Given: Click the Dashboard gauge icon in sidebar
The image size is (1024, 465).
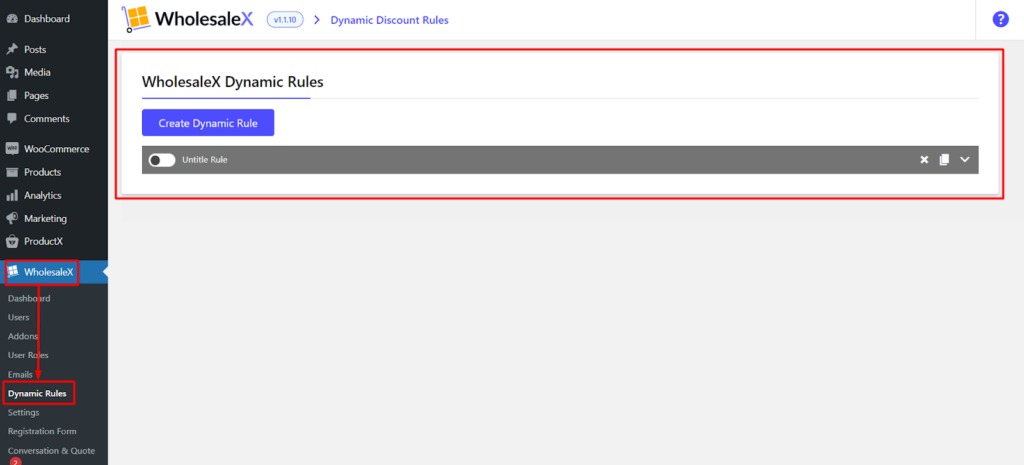Looking at the screenshot, I should click(12, 19).
